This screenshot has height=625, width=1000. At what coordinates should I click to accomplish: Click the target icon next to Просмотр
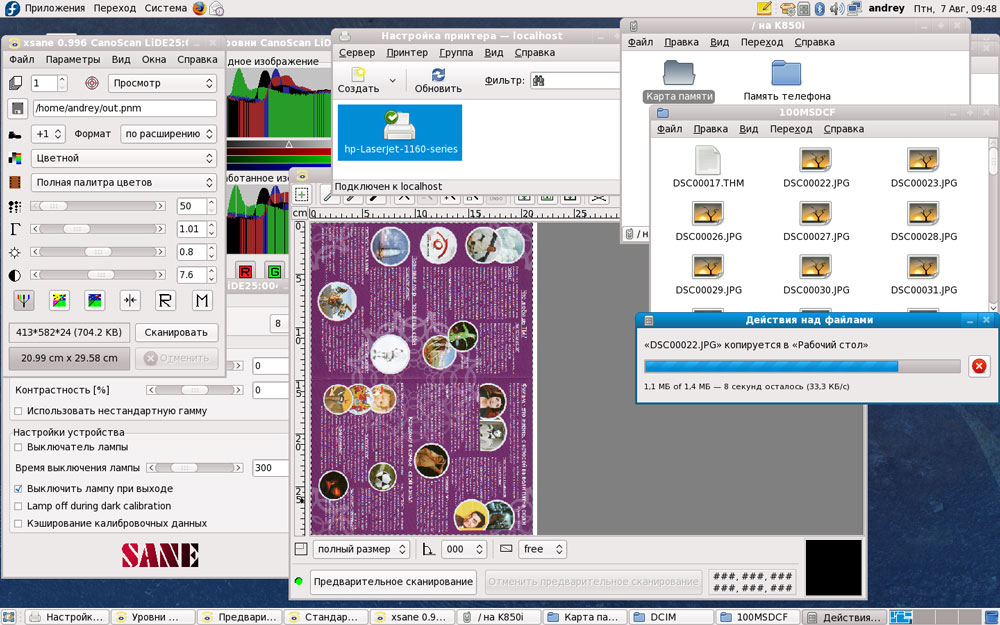[x=92, y=83]
